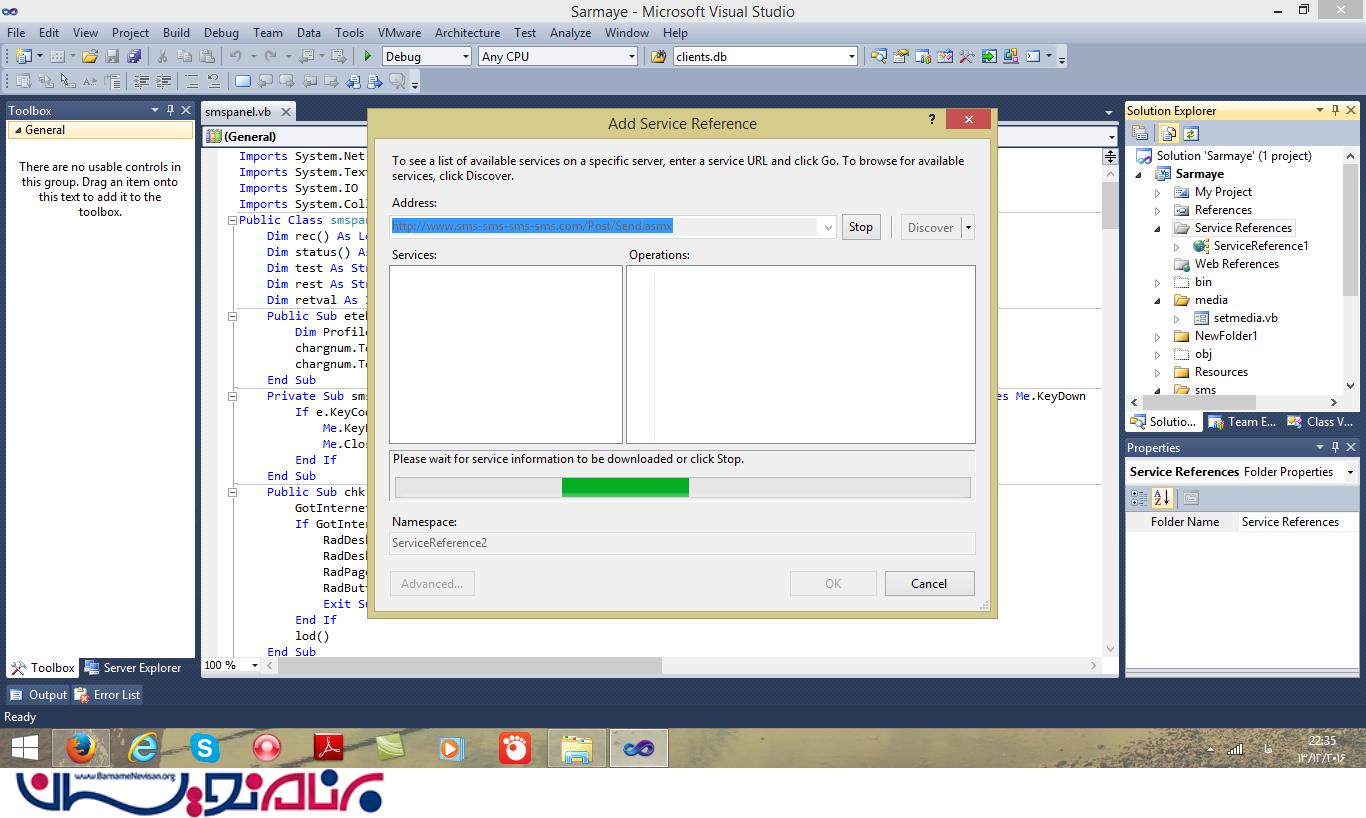This screenshot has height=818, width=1366.
Task: Toggle Show All Files in Solution Explorer
Action: coord(1168,133)
